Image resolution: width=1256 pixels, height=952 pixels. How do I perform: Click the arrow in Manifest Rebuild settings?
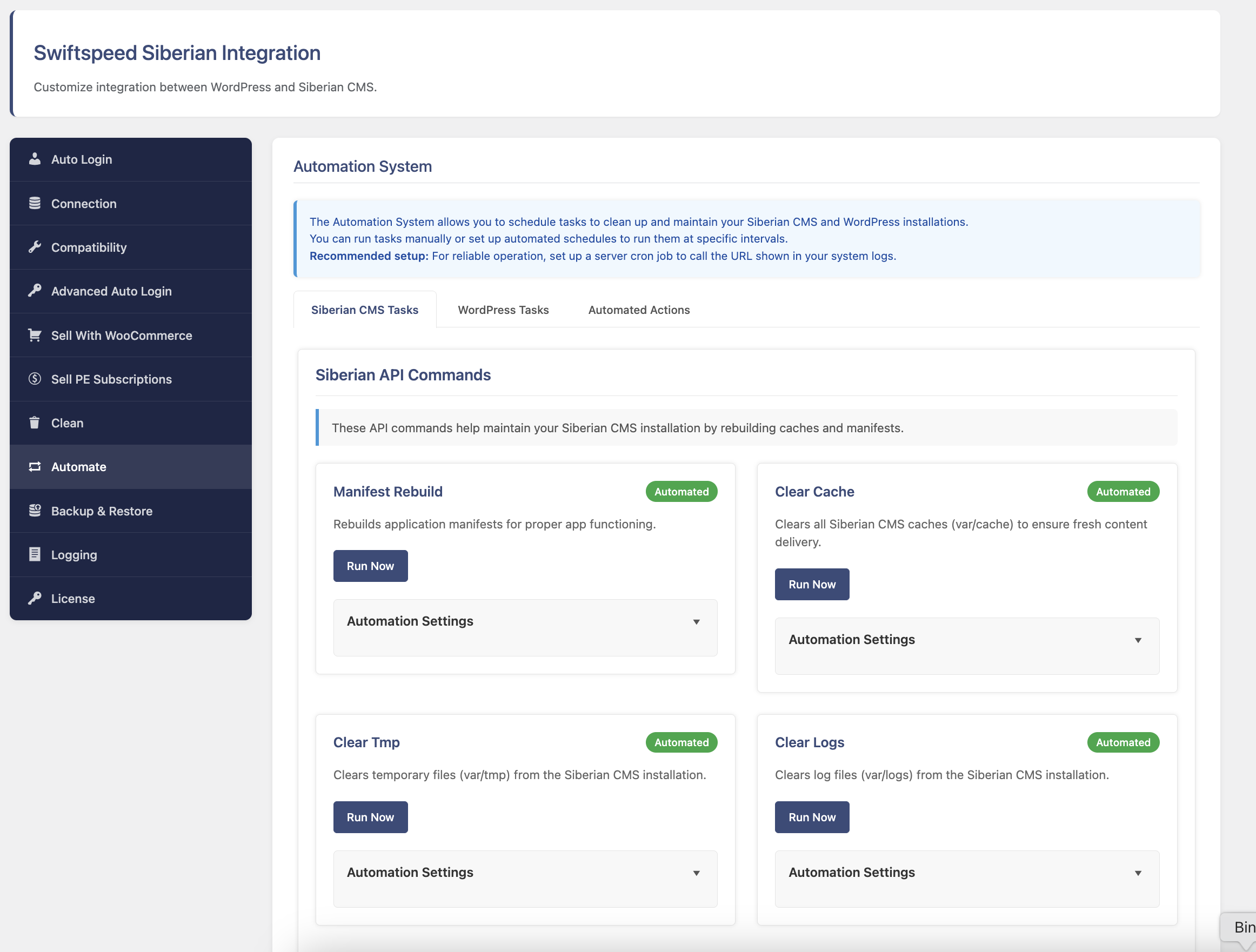696,622
